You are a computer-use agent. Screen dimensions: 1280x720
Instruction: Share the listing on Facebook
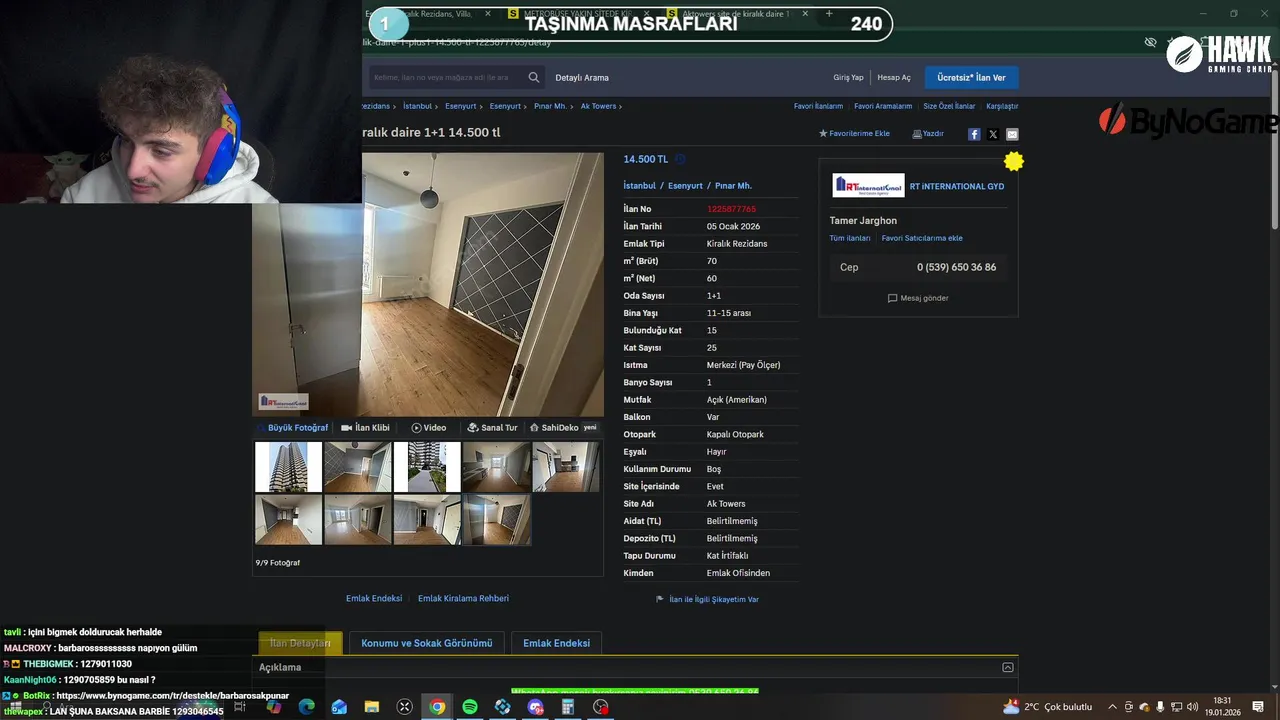pos(974,134)
